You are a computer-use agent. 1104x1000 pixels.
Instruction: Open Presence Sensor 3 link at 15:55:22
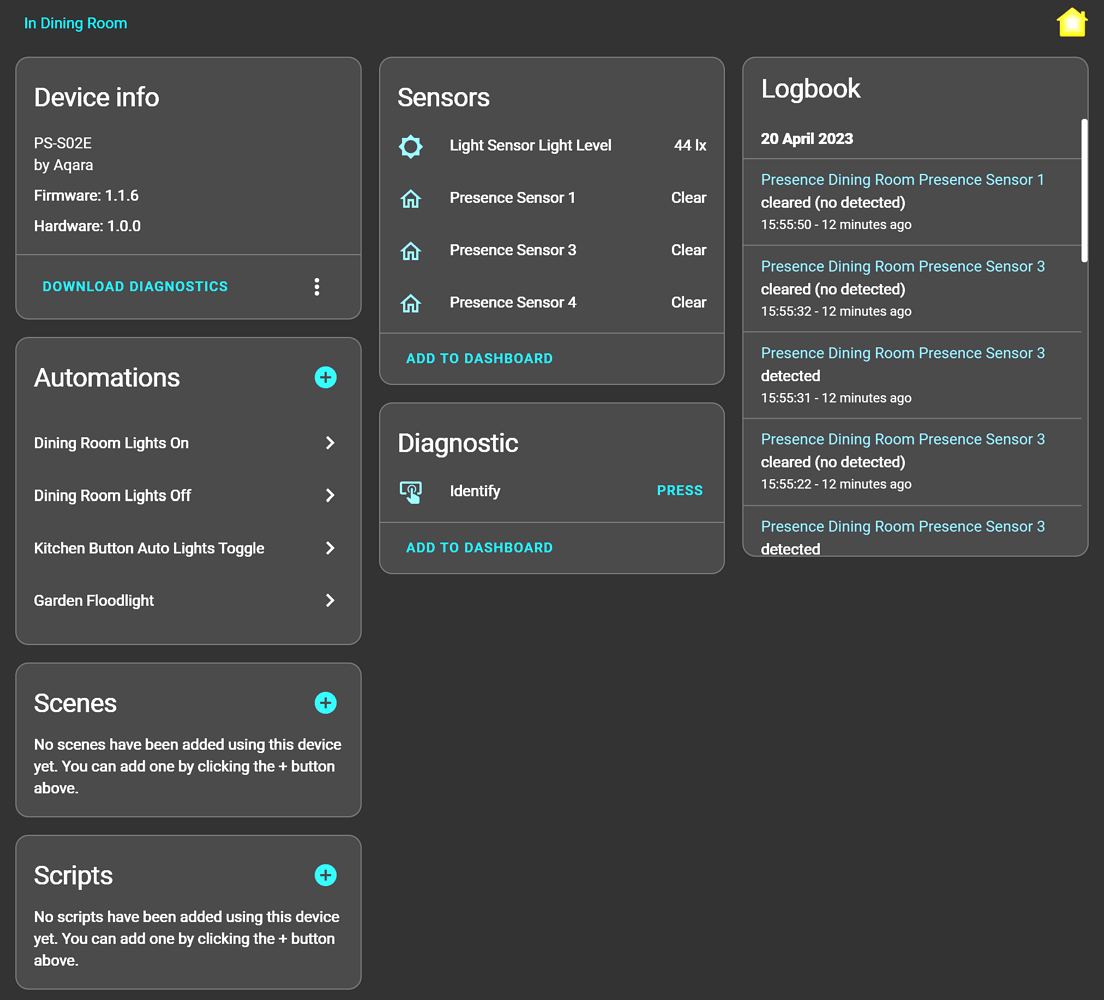(x=903, y=439)
